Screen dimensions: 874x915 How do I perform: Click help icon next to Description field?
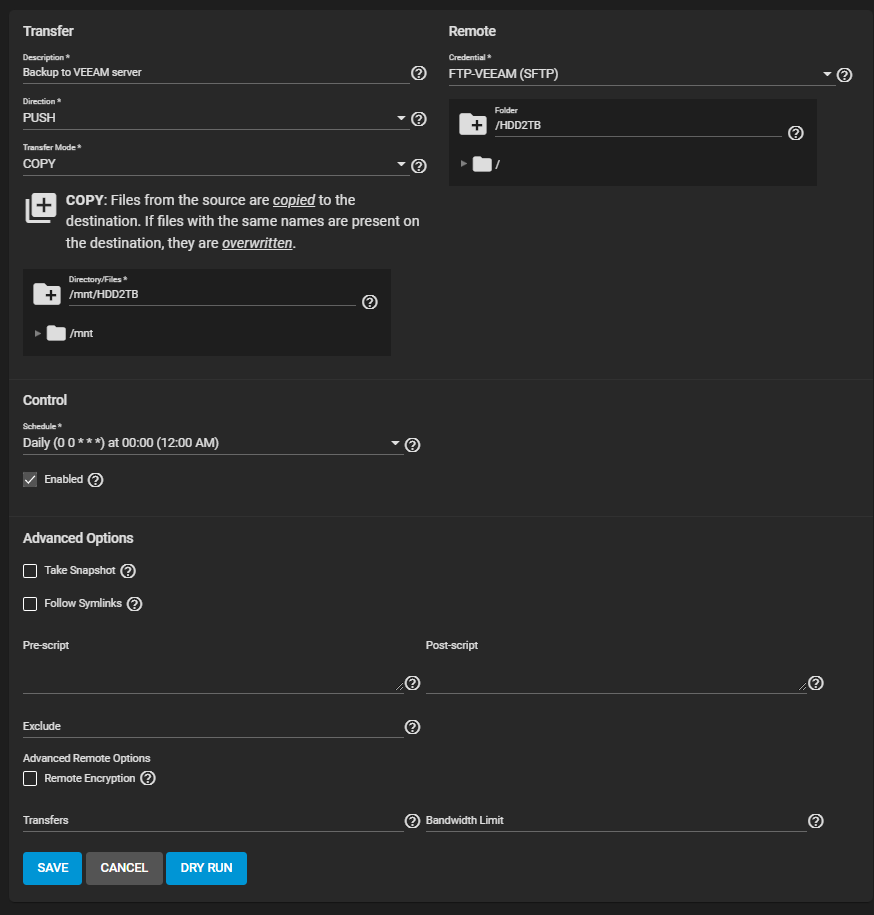(x=419, y=73)
